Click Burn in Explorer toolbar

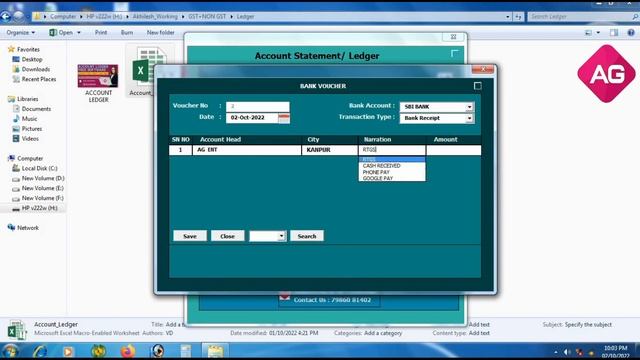pos(127,33)
